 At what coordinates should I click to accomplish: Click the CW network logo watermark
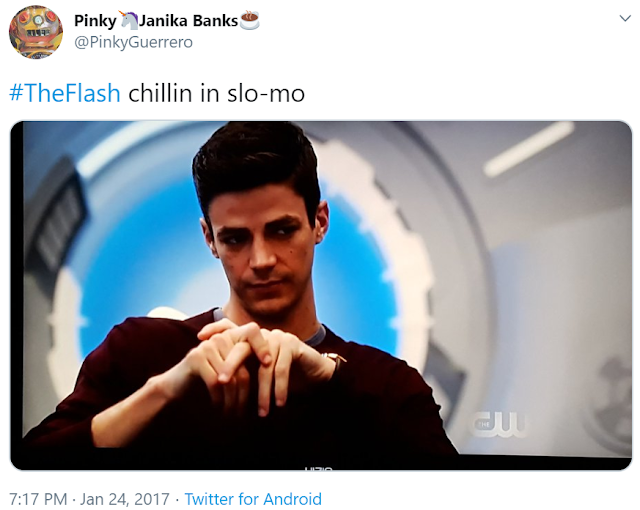(x=499, y=424)
